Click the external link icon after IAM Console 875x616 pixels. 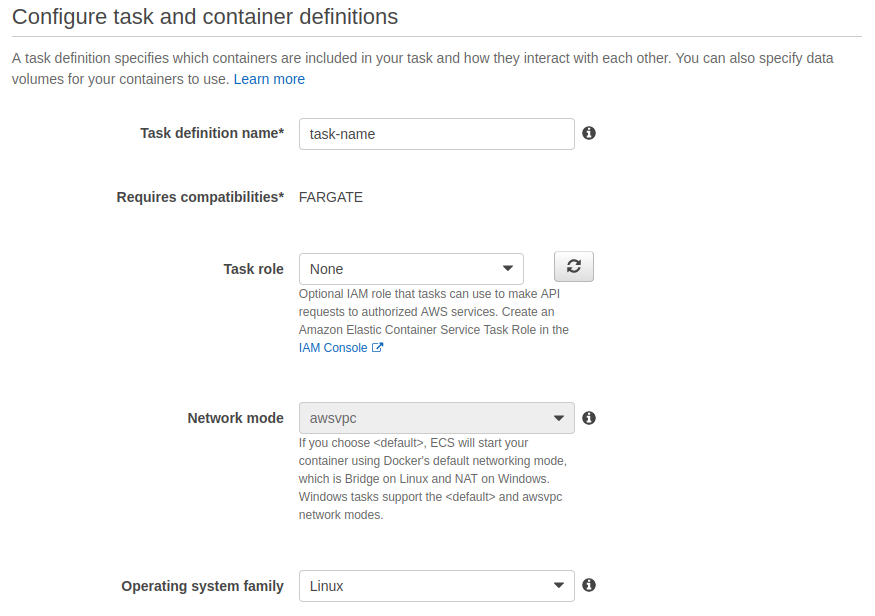(x=378, y=347)
